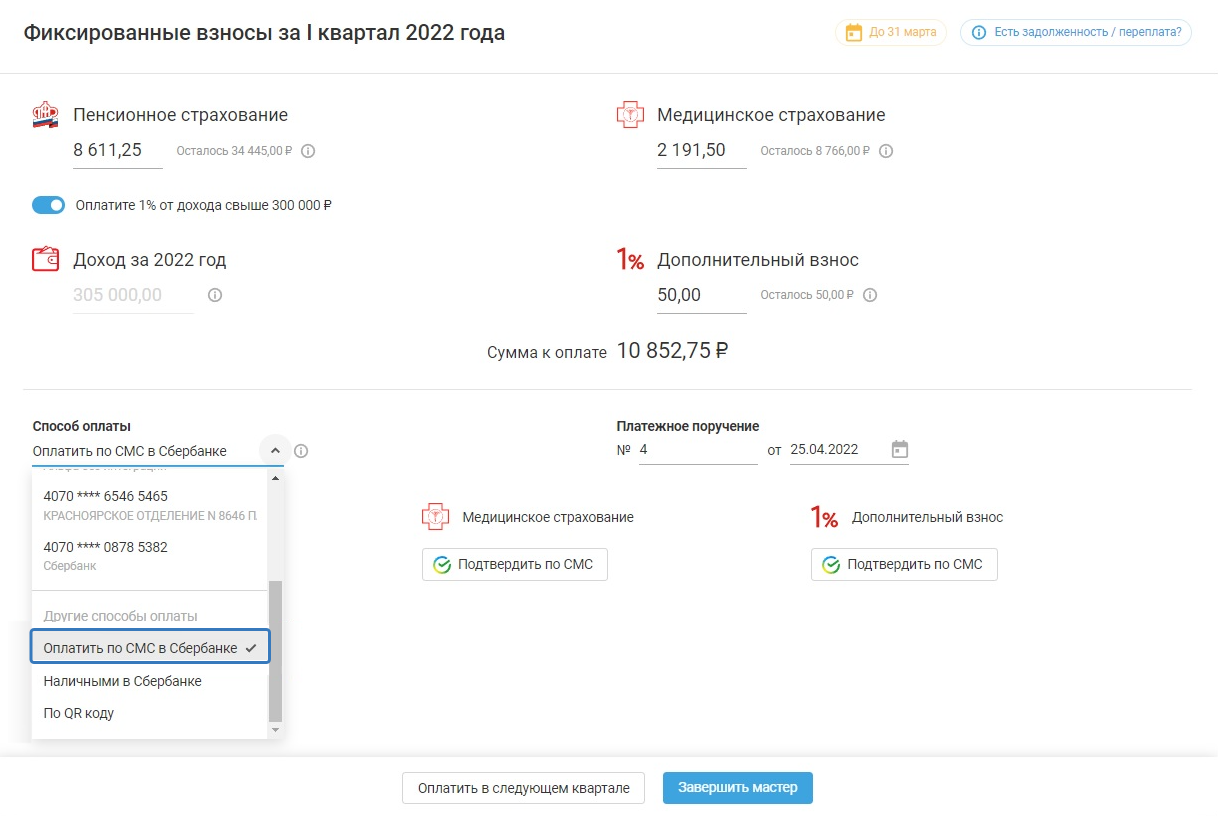Select account 4070 **** 6546 5465
The width and height of the screenshot is (1218, 816).
click(149, 505)
